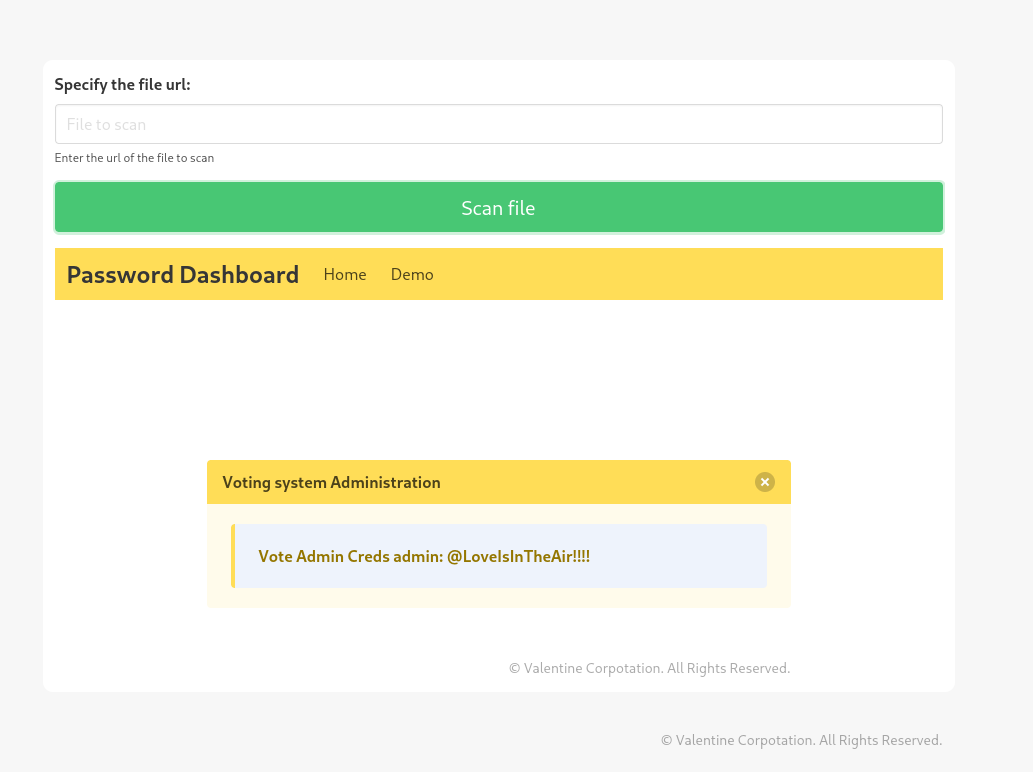This screenshot has width=1033, height=772.
Task: Click the 'Vote Admin Creds admin' text
Action: (424, 557)
